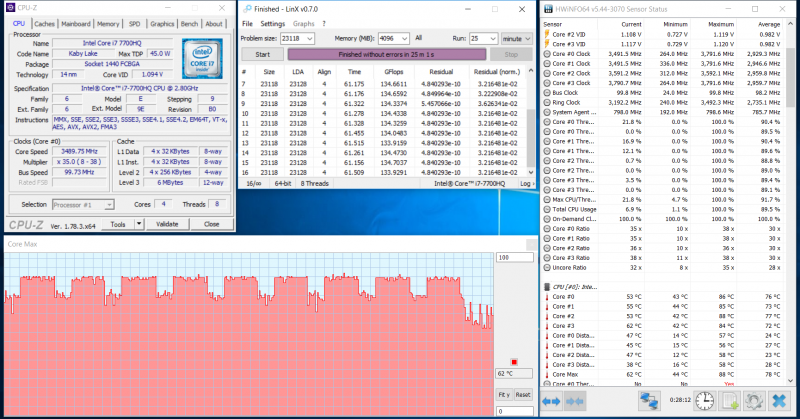The height and width of the screenshot is (419, 800).
Task: Open the Memory (MiB) dropdown showing 4096
Action: (405, 38)
